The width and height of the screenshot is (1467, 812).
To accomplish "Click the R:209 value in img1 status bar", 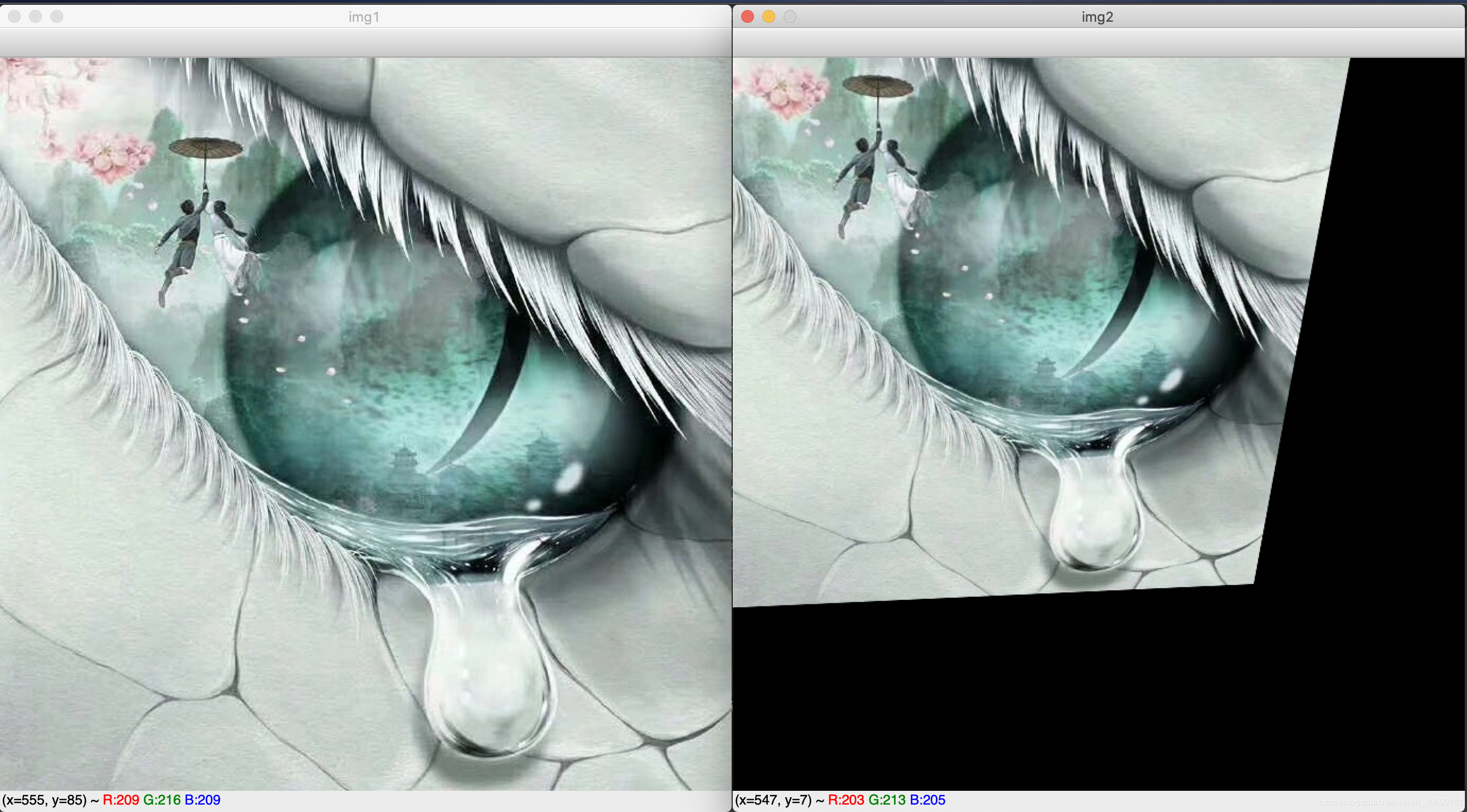I will 121,799.
